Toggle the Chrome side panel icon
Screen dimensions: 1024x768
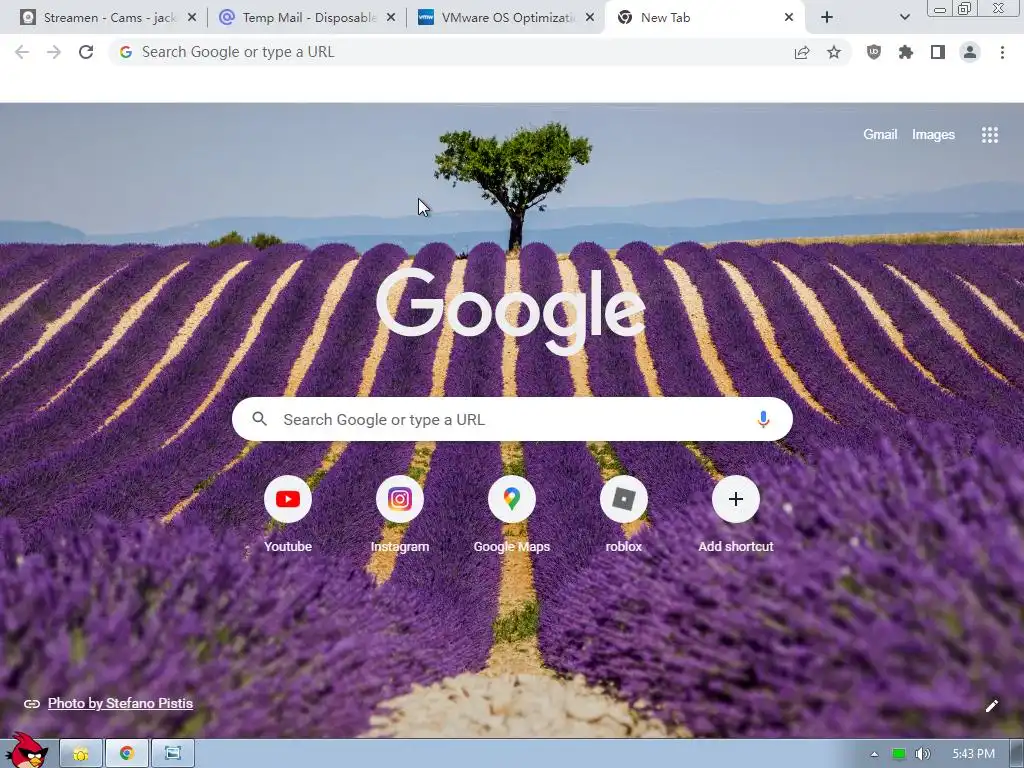point(938,52)
